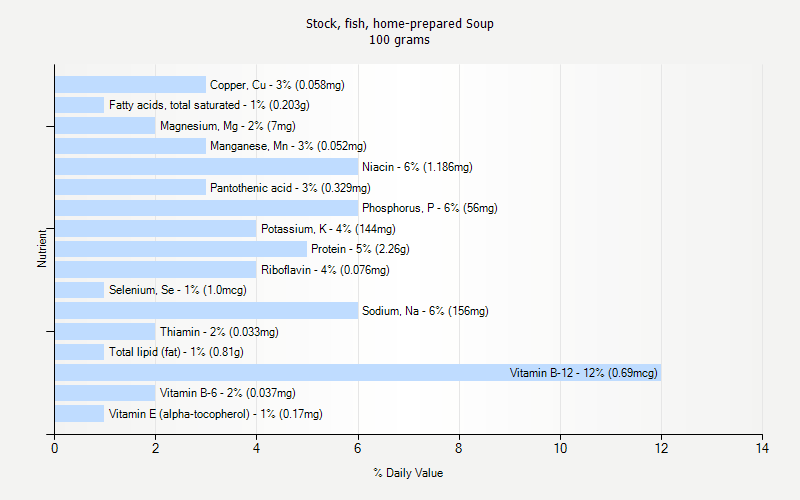800x500 pixels.
Task: Click the Sodium, Na - 6% label
Action: pos(425,311)
